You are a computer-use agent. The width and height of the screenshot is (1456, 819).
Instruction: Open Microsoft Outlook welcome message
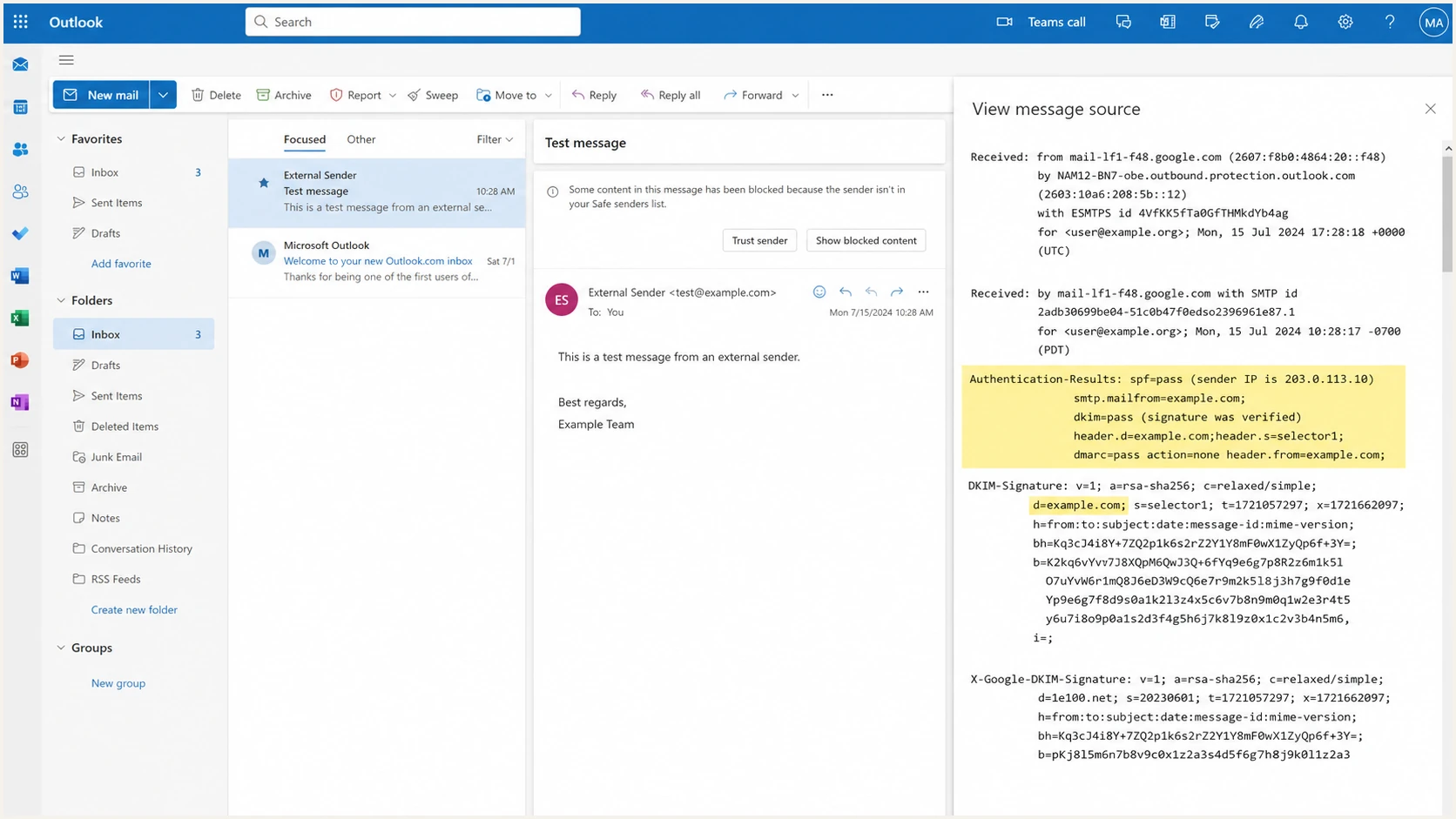[377, 261]
